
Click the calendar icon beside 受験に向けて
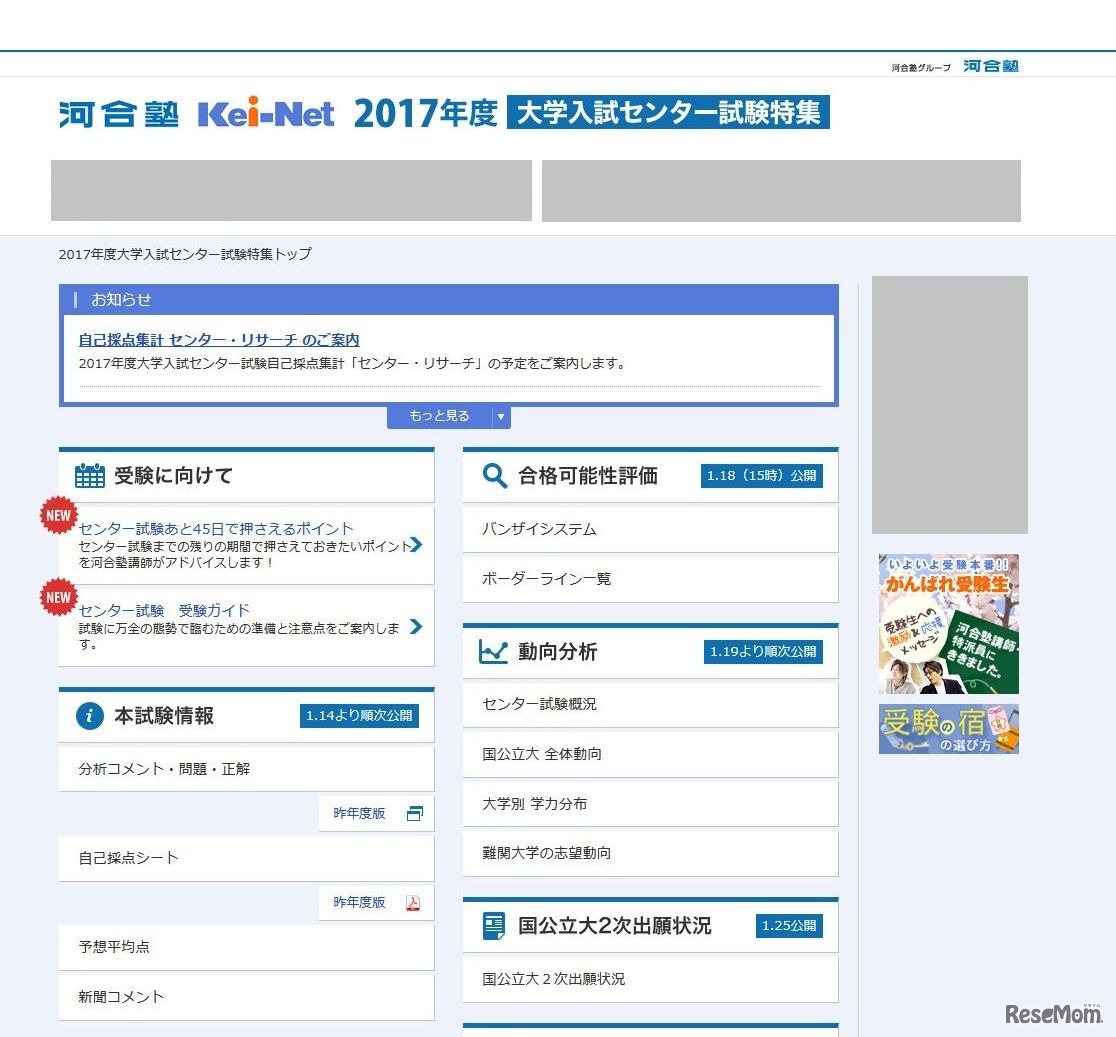89,476
